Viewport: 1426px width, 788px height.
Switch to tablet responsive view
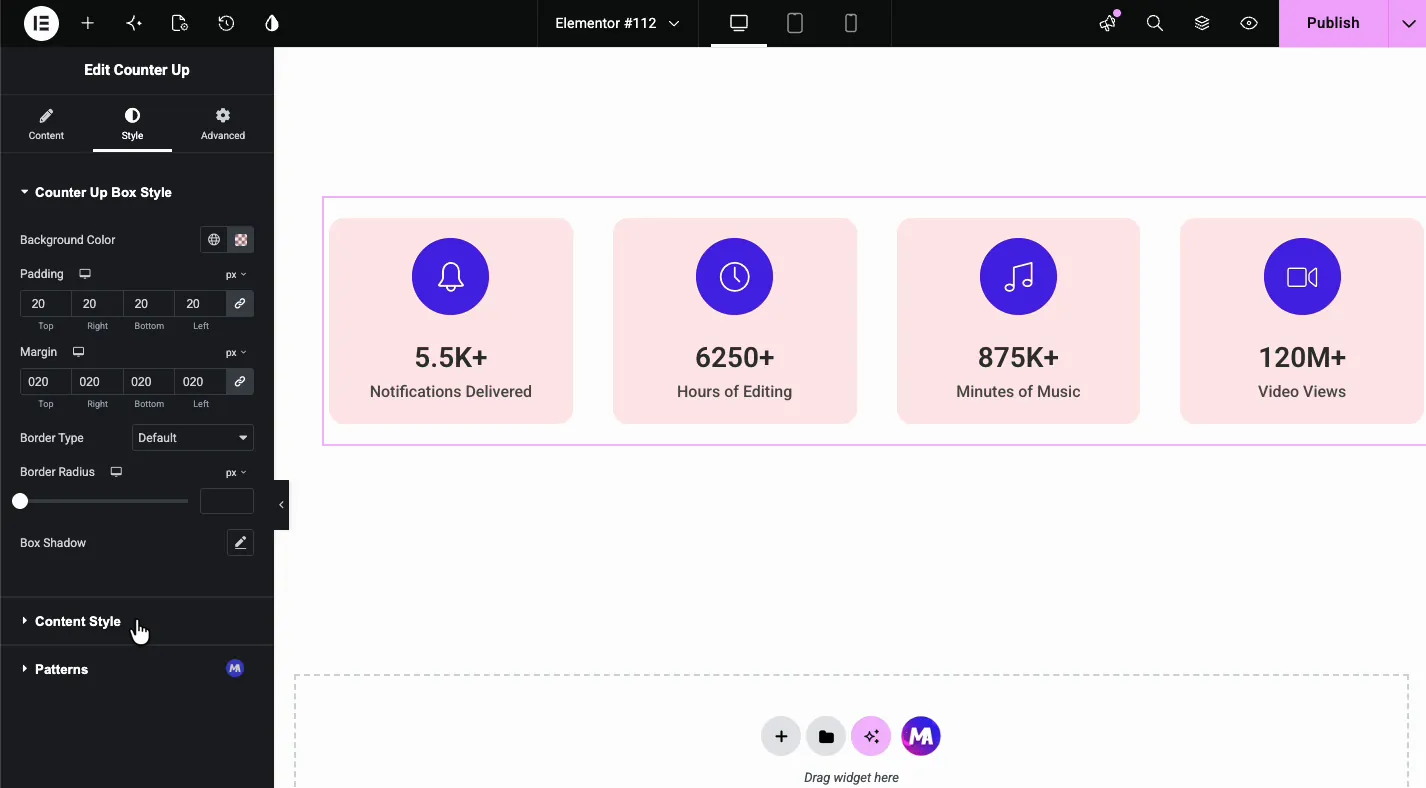point(795,23)
